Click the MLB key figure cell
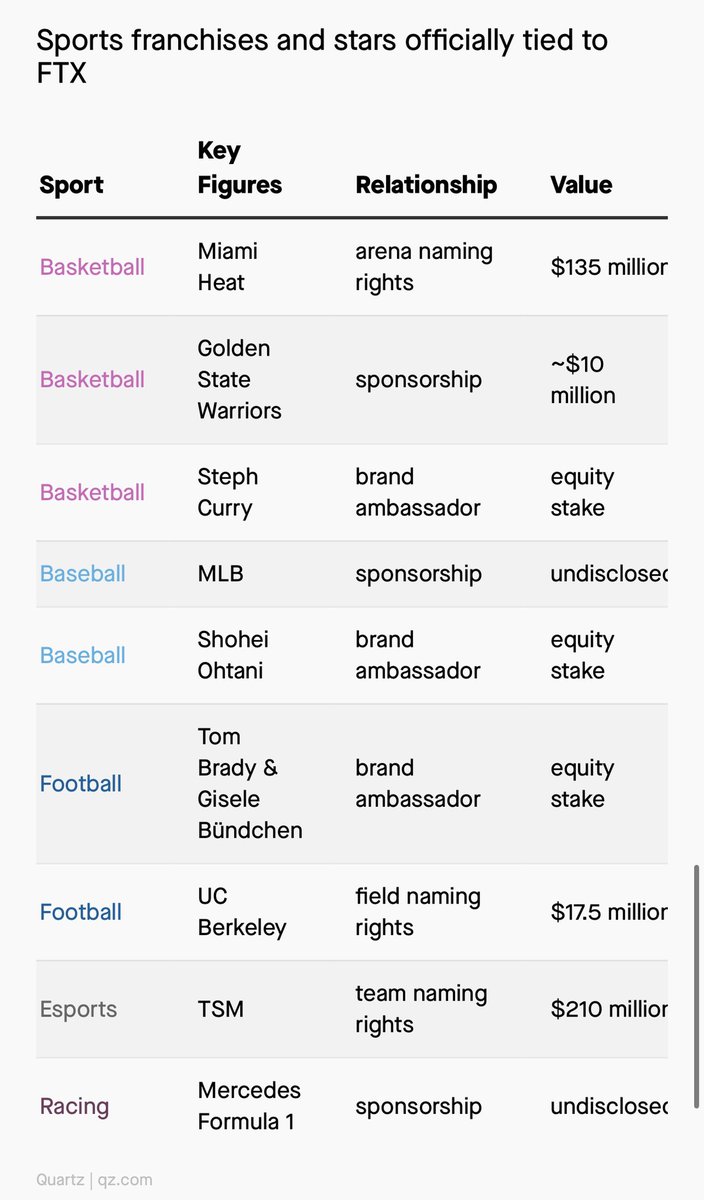 (221, 573)
